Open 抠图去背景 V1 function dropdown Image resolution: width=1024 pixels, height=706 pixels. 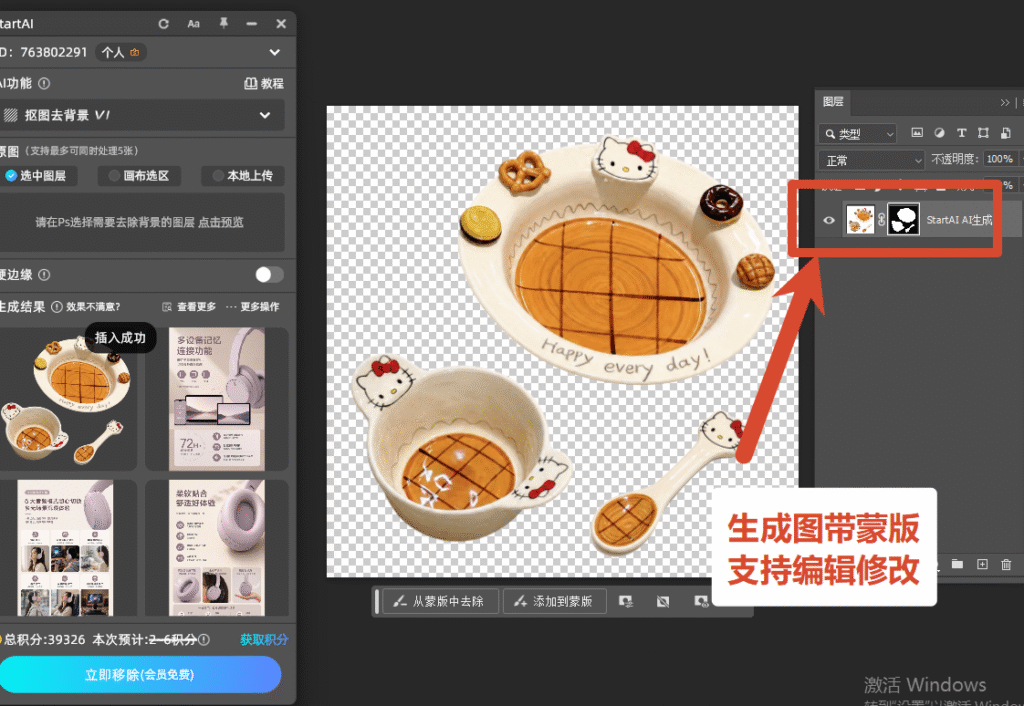coord(141,115)
